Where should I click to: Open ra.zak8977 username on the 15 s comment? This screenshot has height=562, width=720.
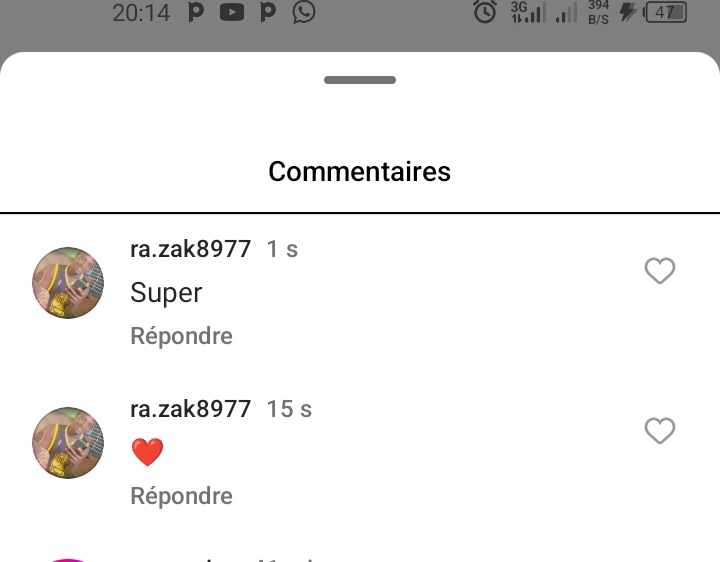coord(191,409)
